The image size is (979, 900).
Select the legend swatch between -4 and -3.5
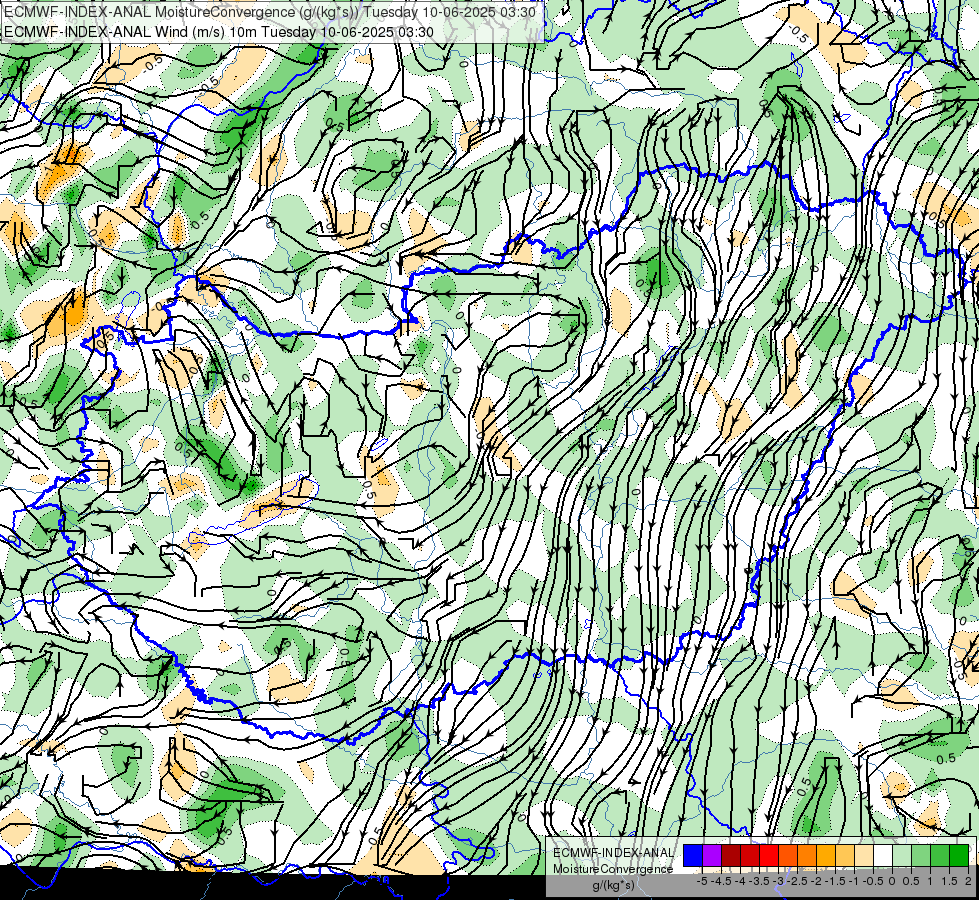click(750, 855)
